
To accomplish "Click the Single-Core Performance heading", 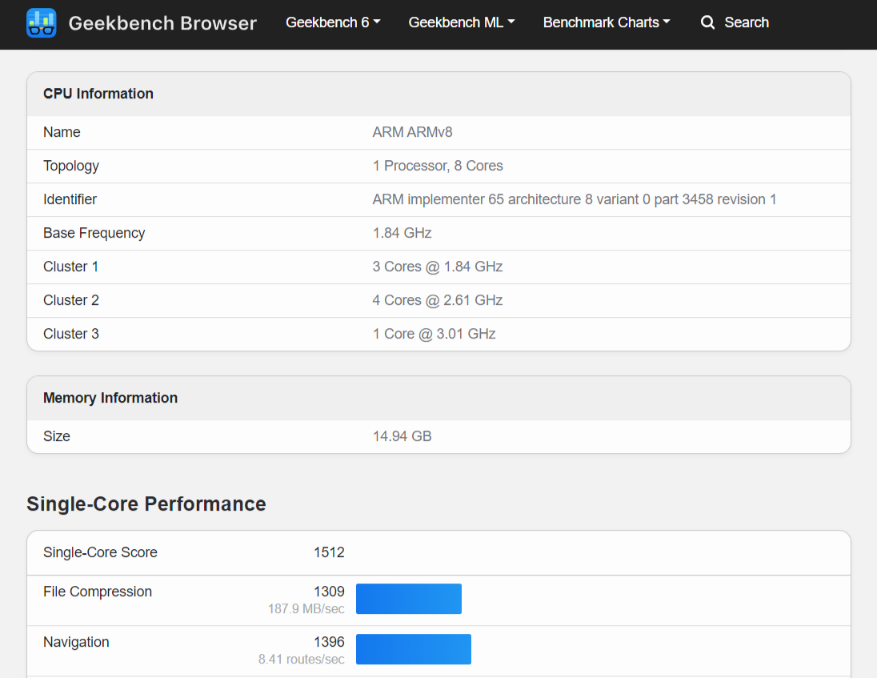I will (x=146, y=504).
